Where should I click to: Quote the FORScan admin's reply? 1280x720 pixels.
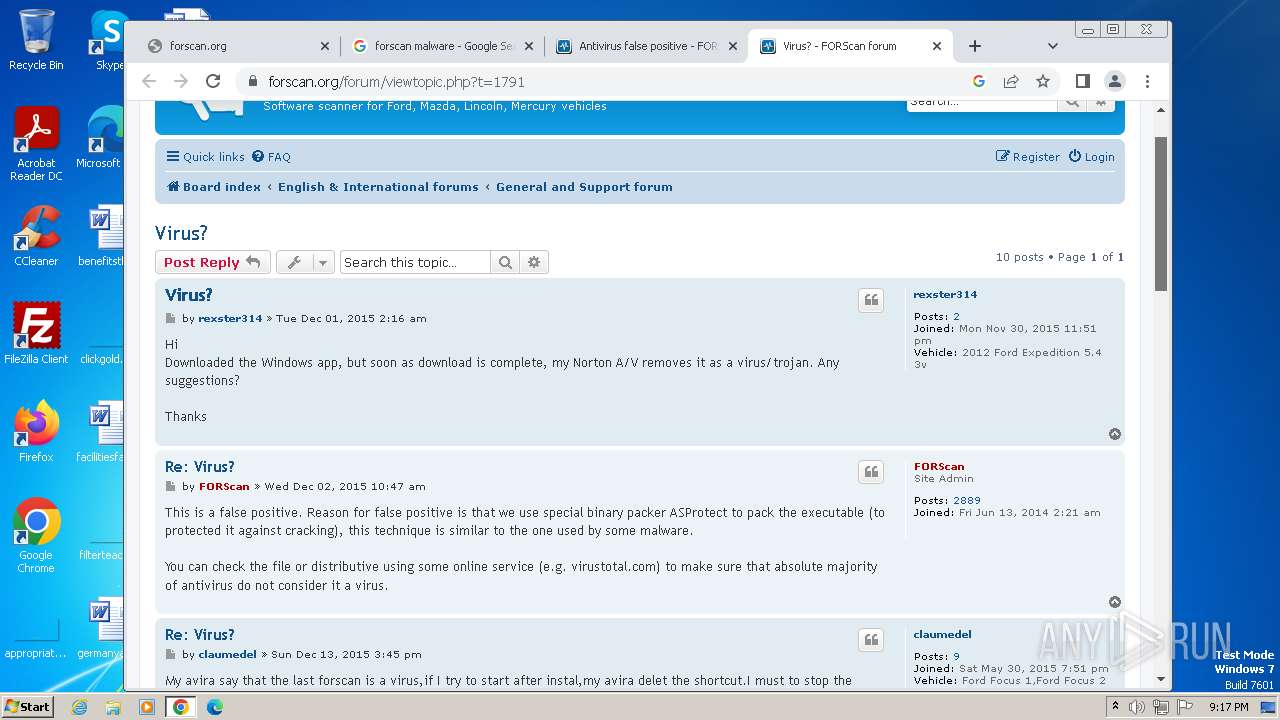click(871, 473)
